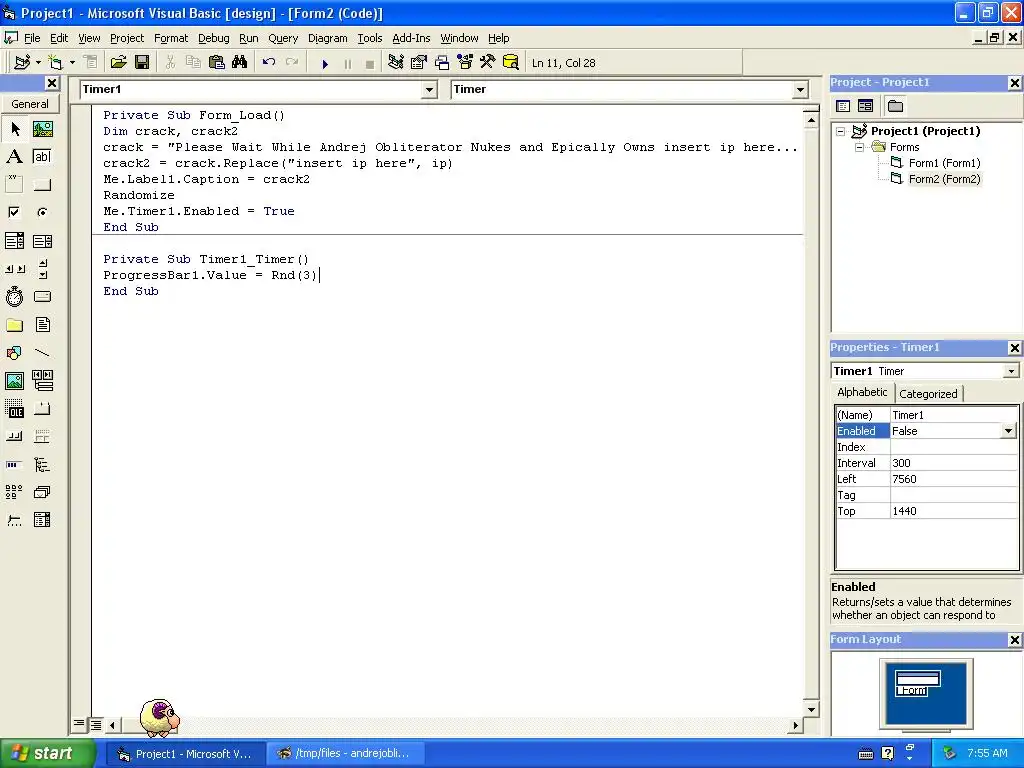The height and width of the screenshot is (768, 1024).
Task: Collapse the Project1 tree node
Action: (x=841, y=131)
